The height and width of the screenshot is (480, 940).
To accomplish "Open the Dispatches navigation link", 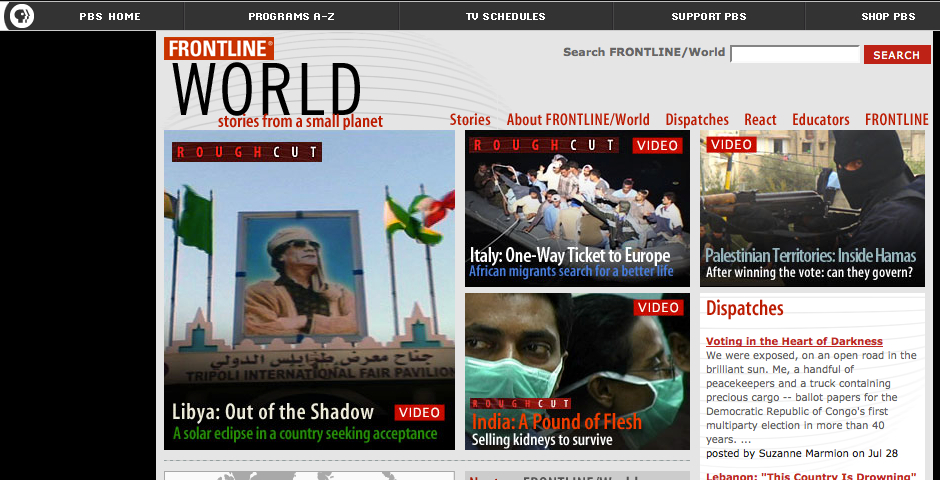I will [697, 120].
